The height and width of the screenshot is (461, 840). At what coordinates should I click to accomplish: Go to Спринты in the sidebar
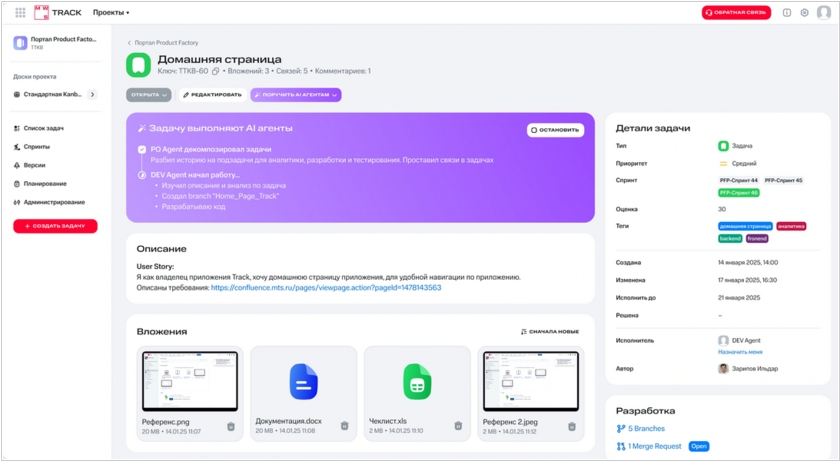pos(36,147)
